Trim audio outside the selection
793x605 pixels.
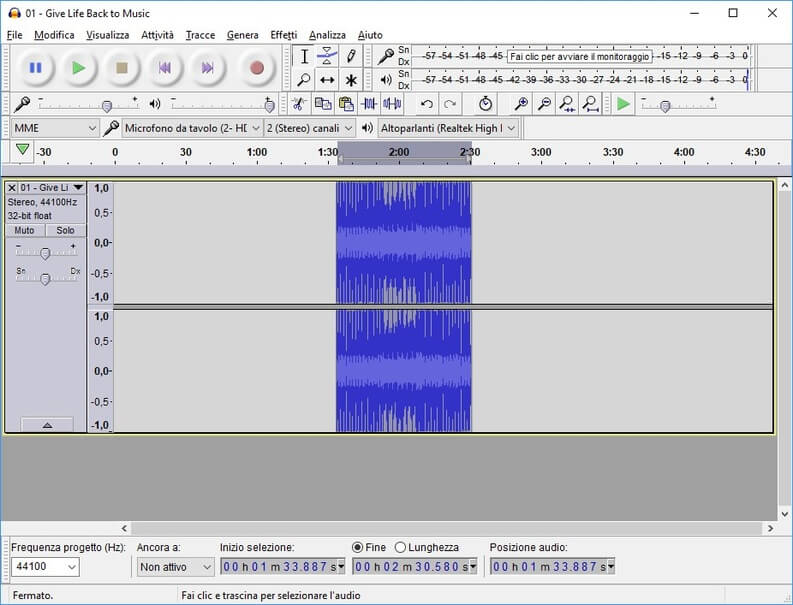coord(369,104)
